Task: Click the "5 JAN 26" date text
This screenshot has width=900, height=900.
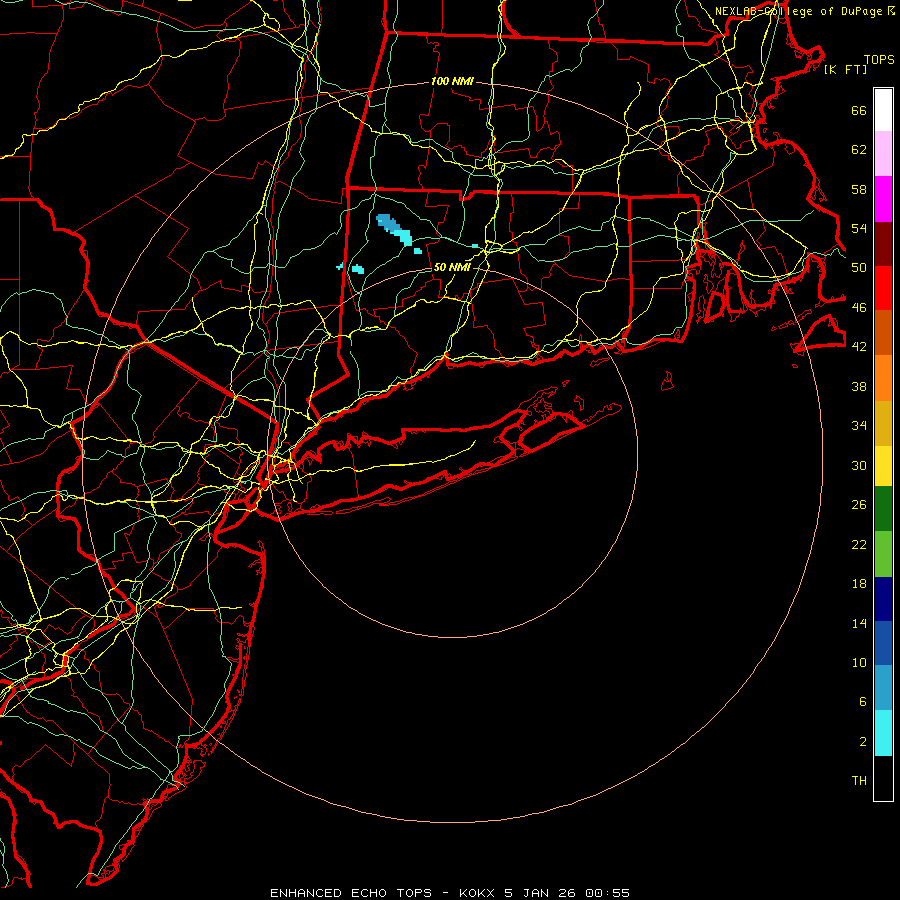Action: 540,893
